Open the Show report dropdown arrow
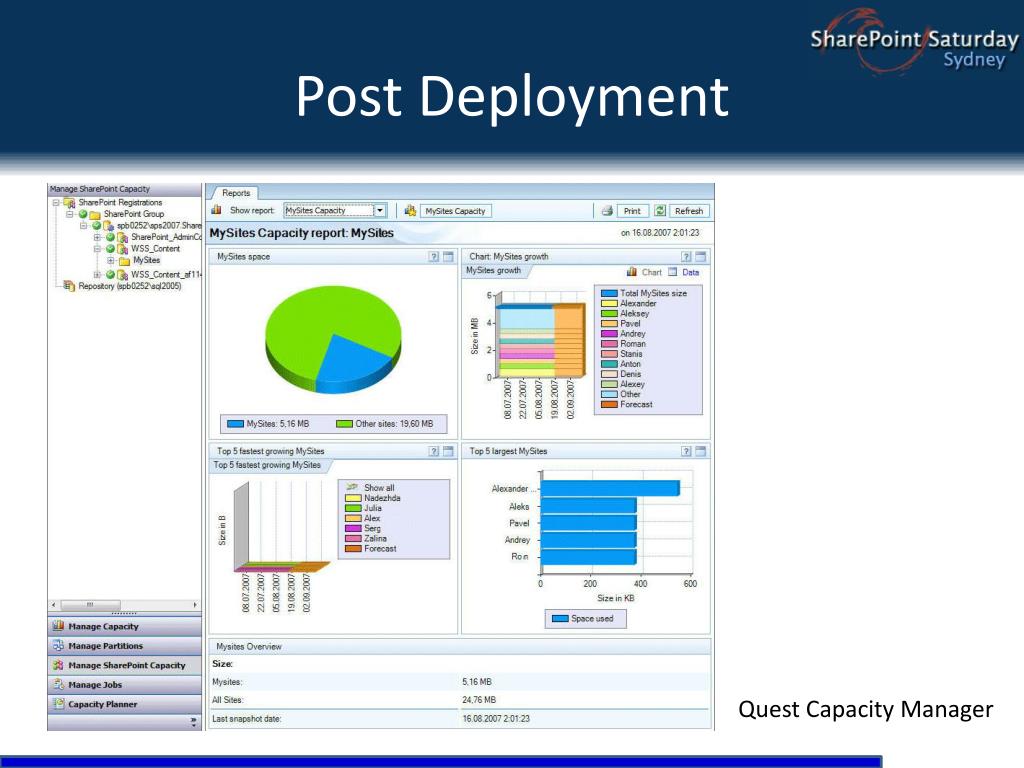The width and height of the screenshot is (1024, 768). [379, 210]
